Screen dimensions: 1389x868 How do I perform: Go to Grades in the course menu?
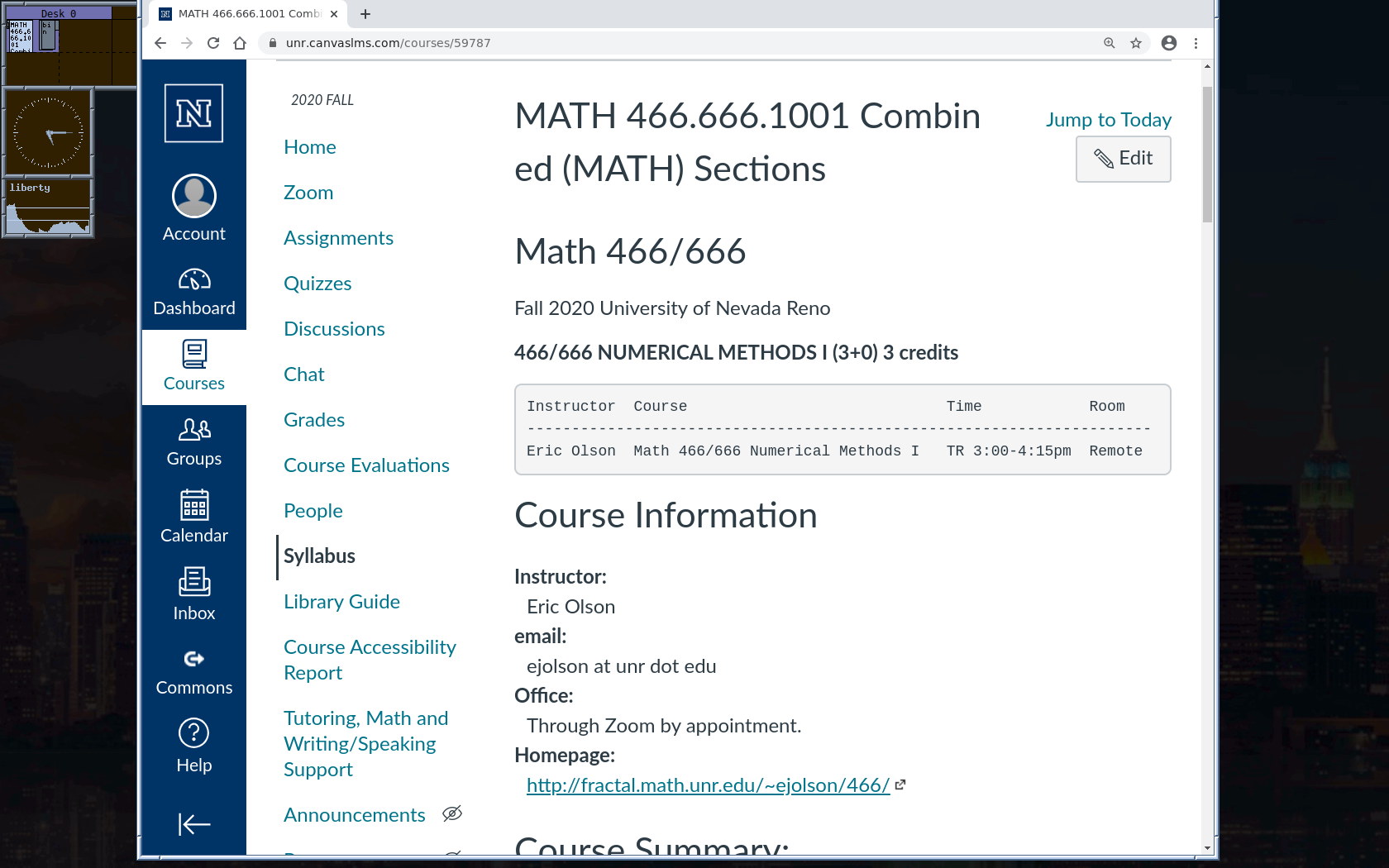314,420
